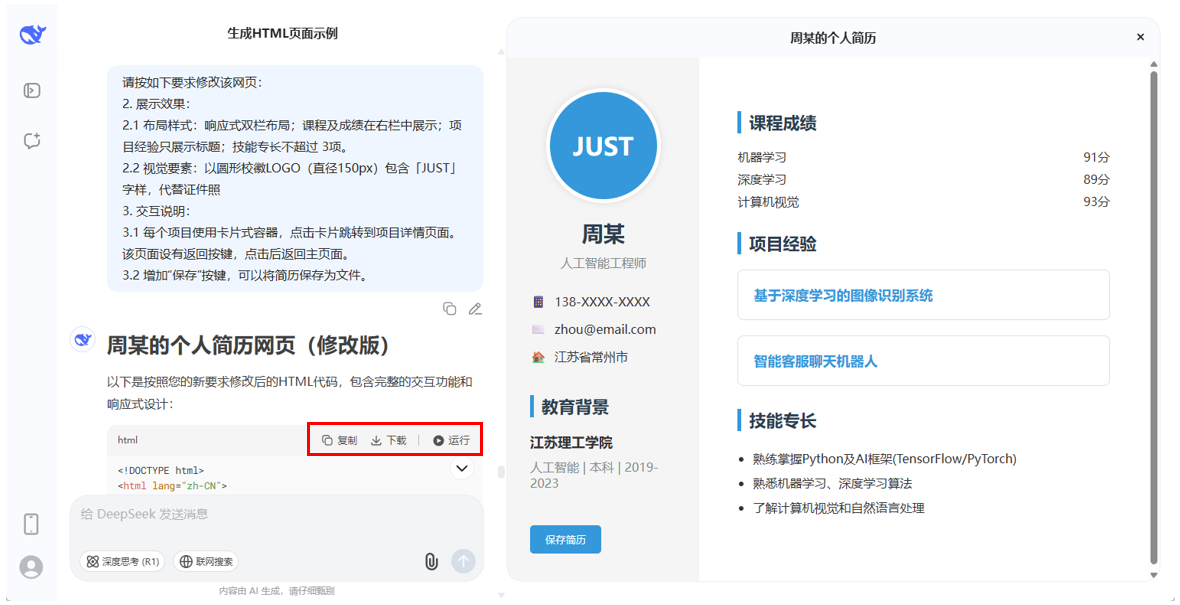
Task: Click the skill 了解计算机视觉和自然语言处理
Action: [x=838, y=508]
